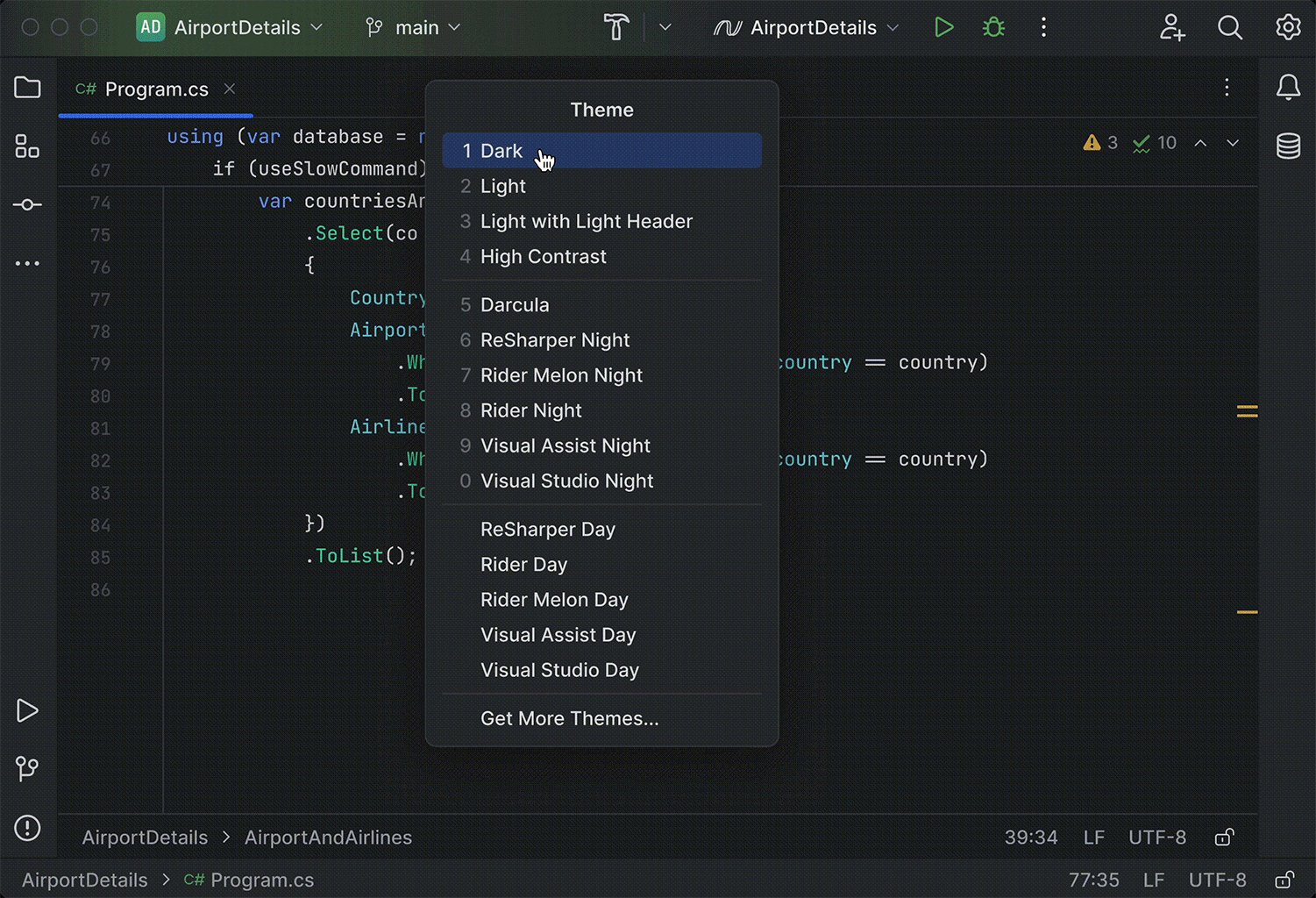Jump to next problem with the down arrow
The width and height of the screenshot is (1316, 898).
pos(1233,143)
